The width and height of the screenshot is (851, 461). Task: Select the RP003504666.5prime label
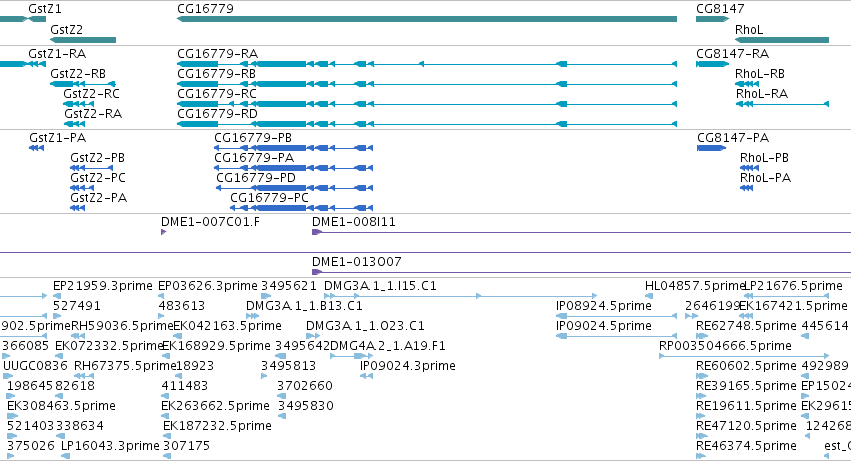click(725, 346)
